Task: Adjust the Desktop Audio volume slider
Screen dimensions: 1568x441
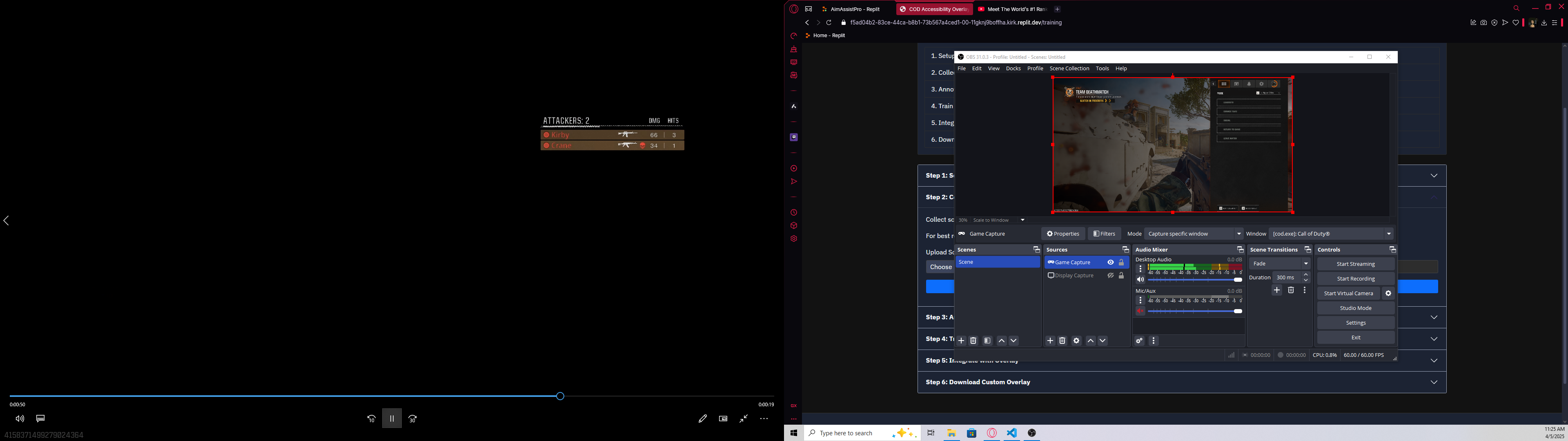Action: (x=1238, y=280)
